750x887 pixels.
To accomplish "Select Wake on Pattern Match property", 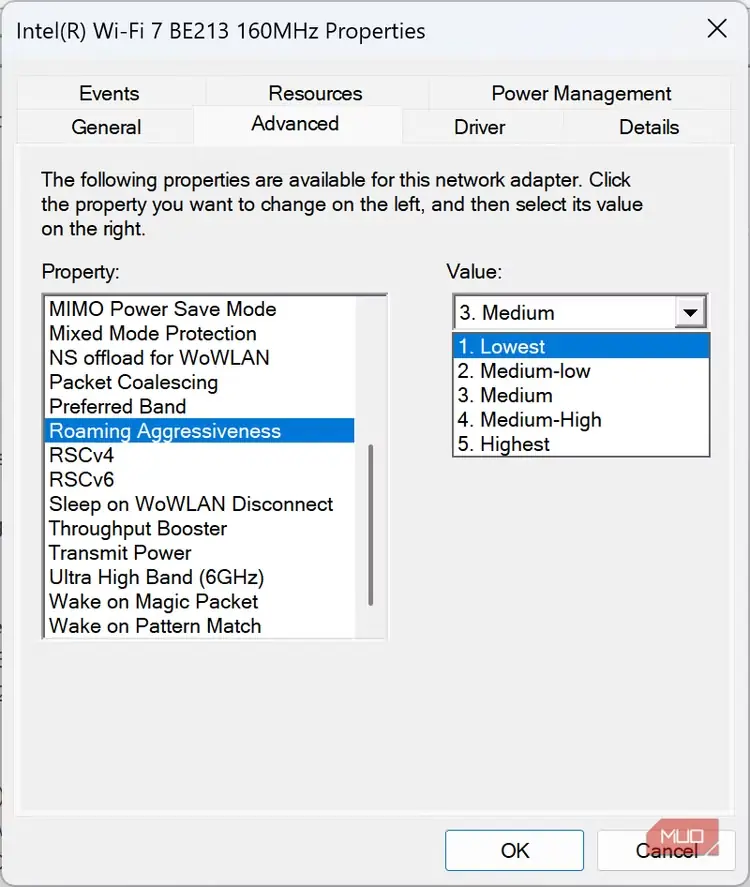I will 199,625.
